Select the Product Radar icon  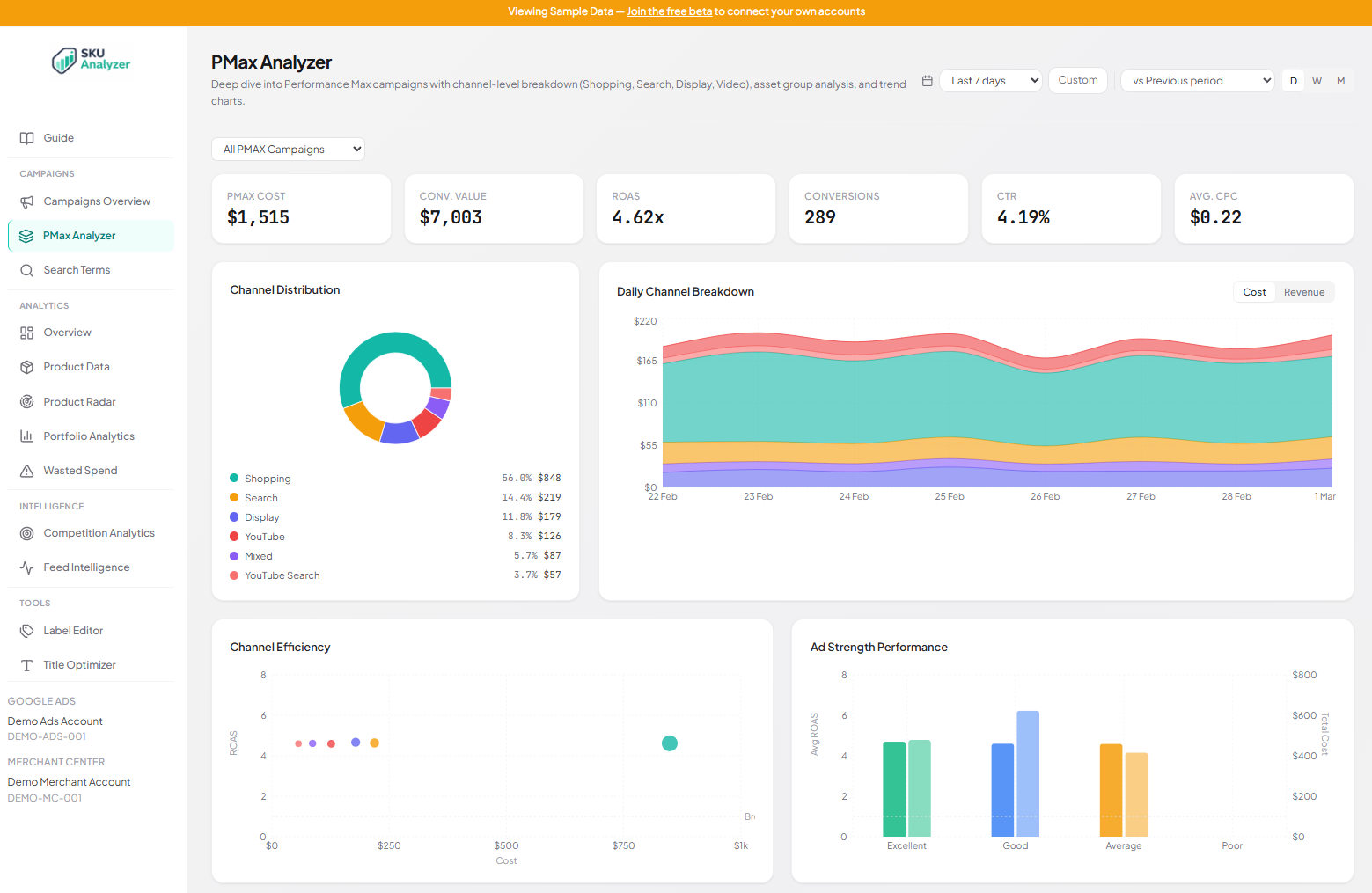pyautogui.click(x=26, y=401)
